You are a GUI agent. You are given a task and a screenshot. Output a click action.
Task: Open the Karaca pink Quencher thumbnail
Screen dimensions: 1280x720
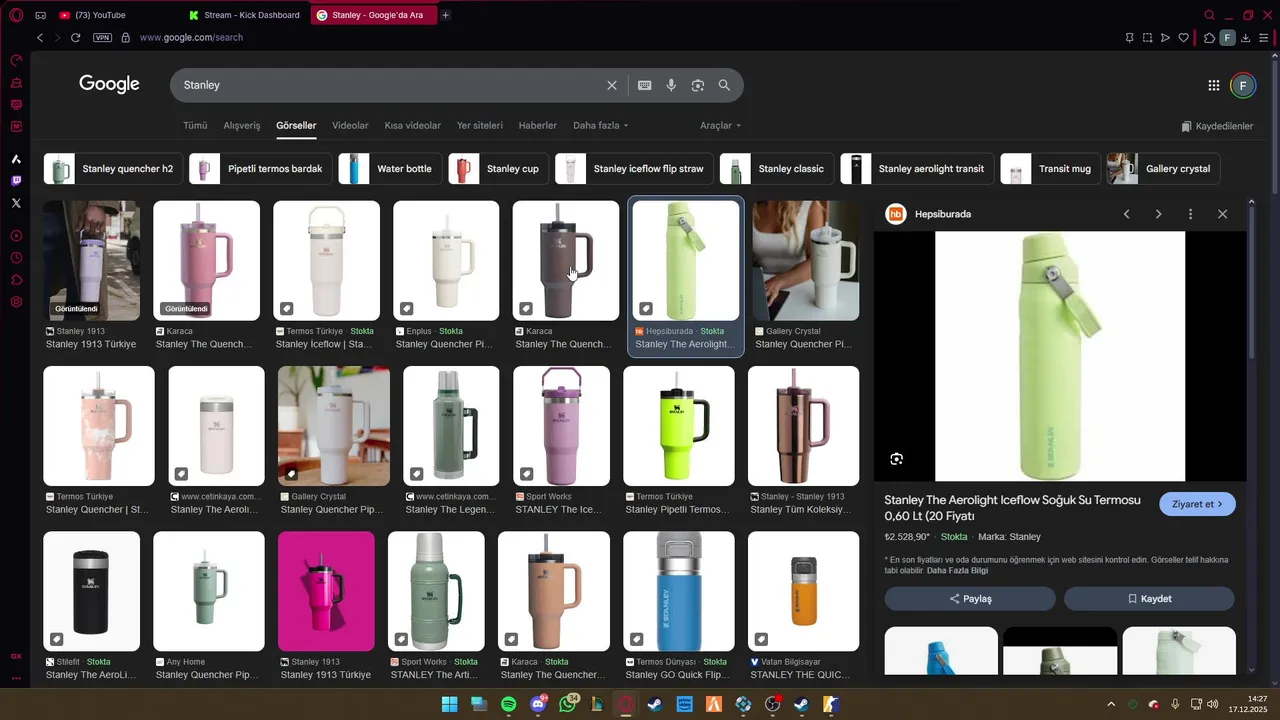pyautogui.click(x=206, y=261)
